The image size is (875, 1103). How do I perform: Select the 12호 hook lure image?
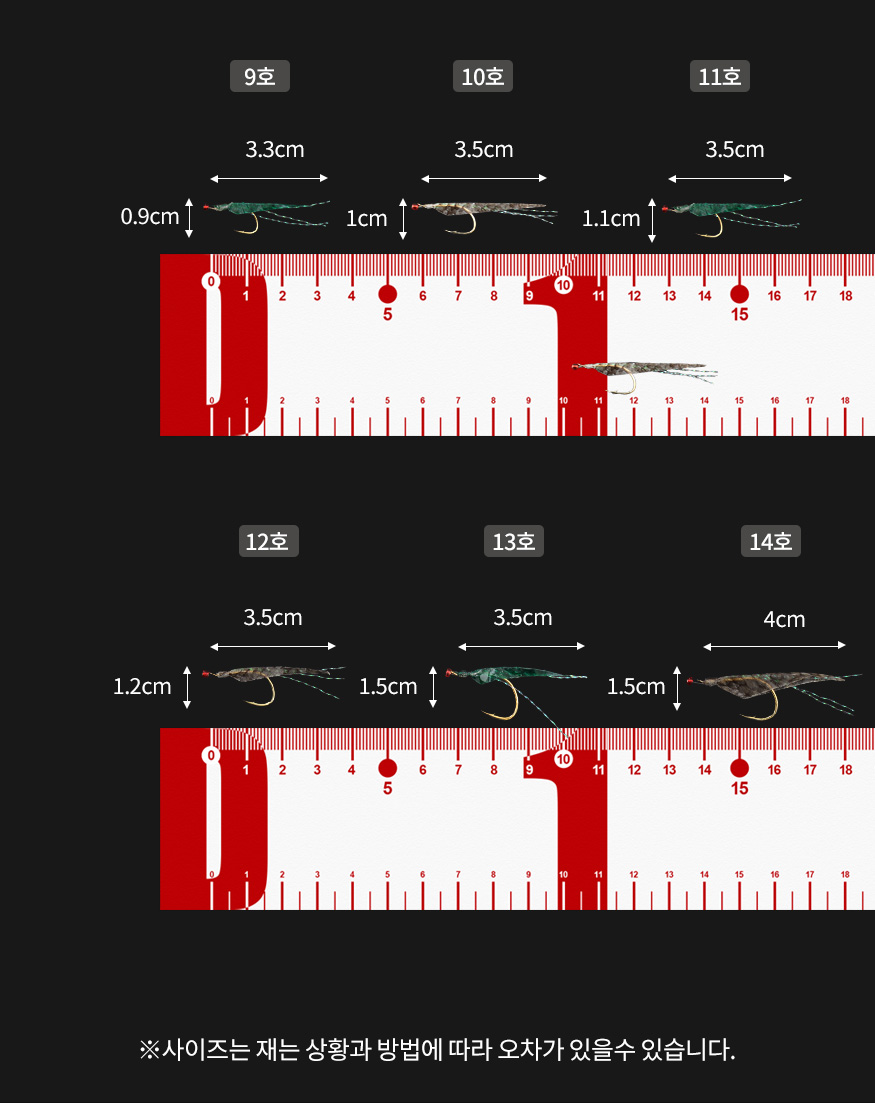click(x=273, y=684)
